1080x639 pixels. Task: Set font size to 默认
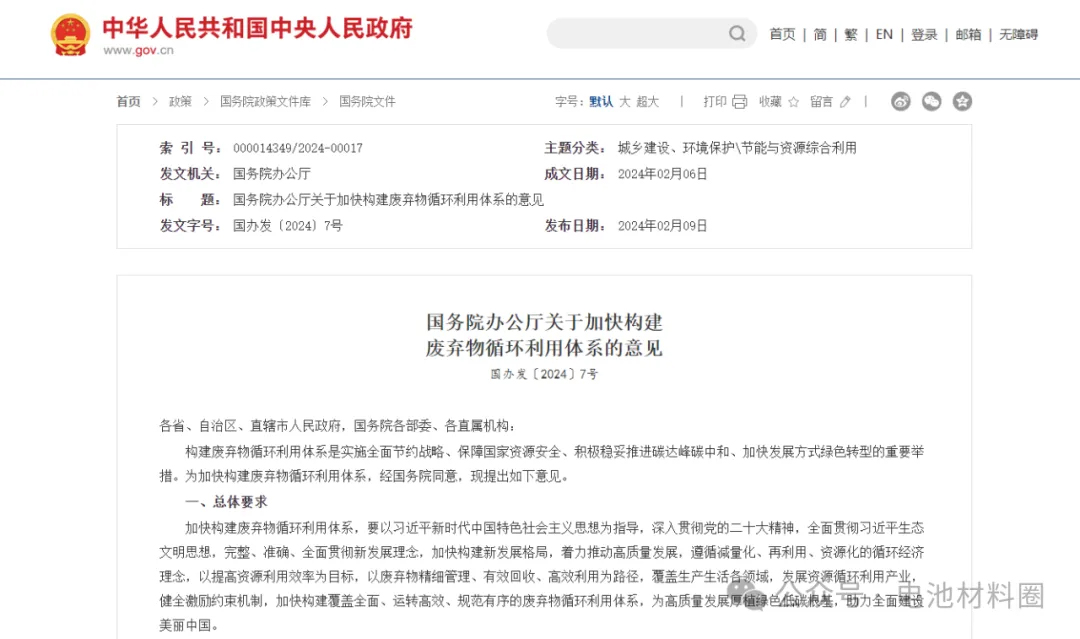[601, 102]
